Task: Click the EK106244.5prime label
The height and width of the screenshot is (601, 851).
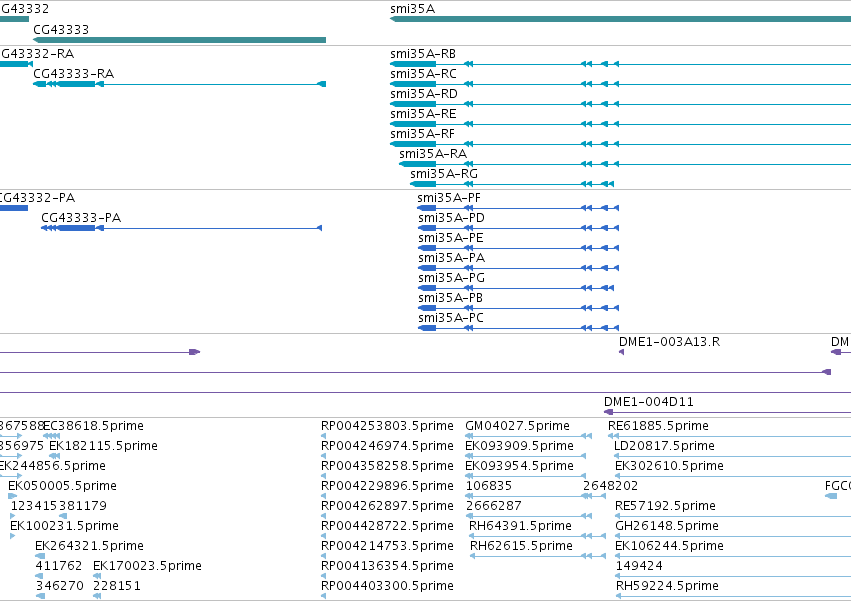Action: [x=669, y=546]
